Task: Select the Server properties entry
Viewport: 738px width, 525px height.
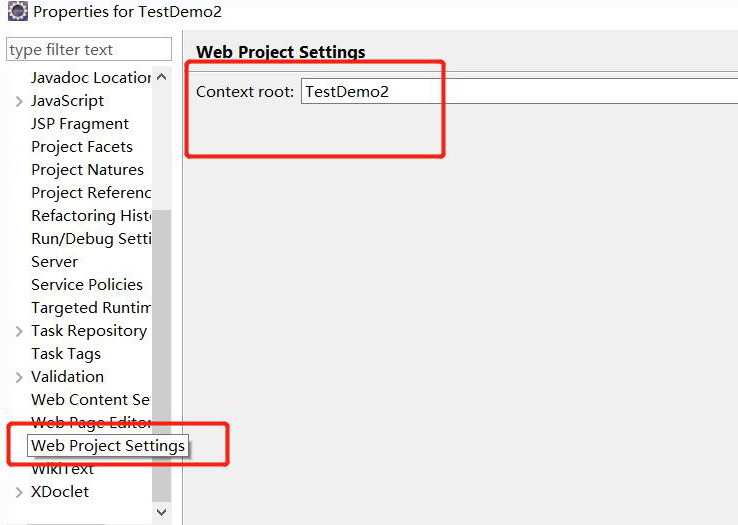Action: (x=54, y=262)
